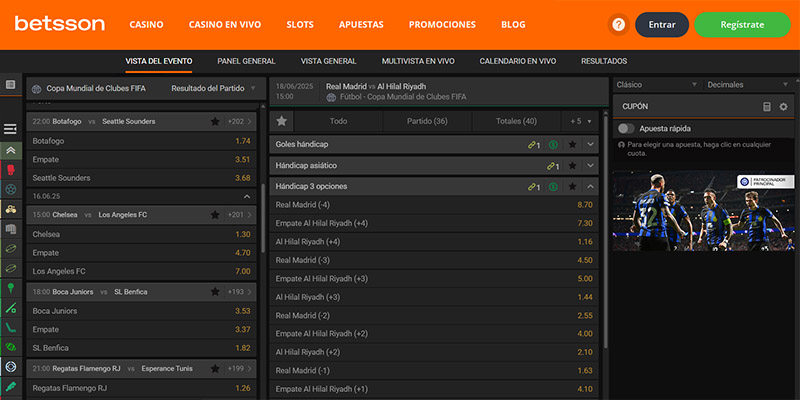The width and height of the screenshot is (800, 400).
Task: Expand the Hándicap asiático market
Action: coord(590,166)
